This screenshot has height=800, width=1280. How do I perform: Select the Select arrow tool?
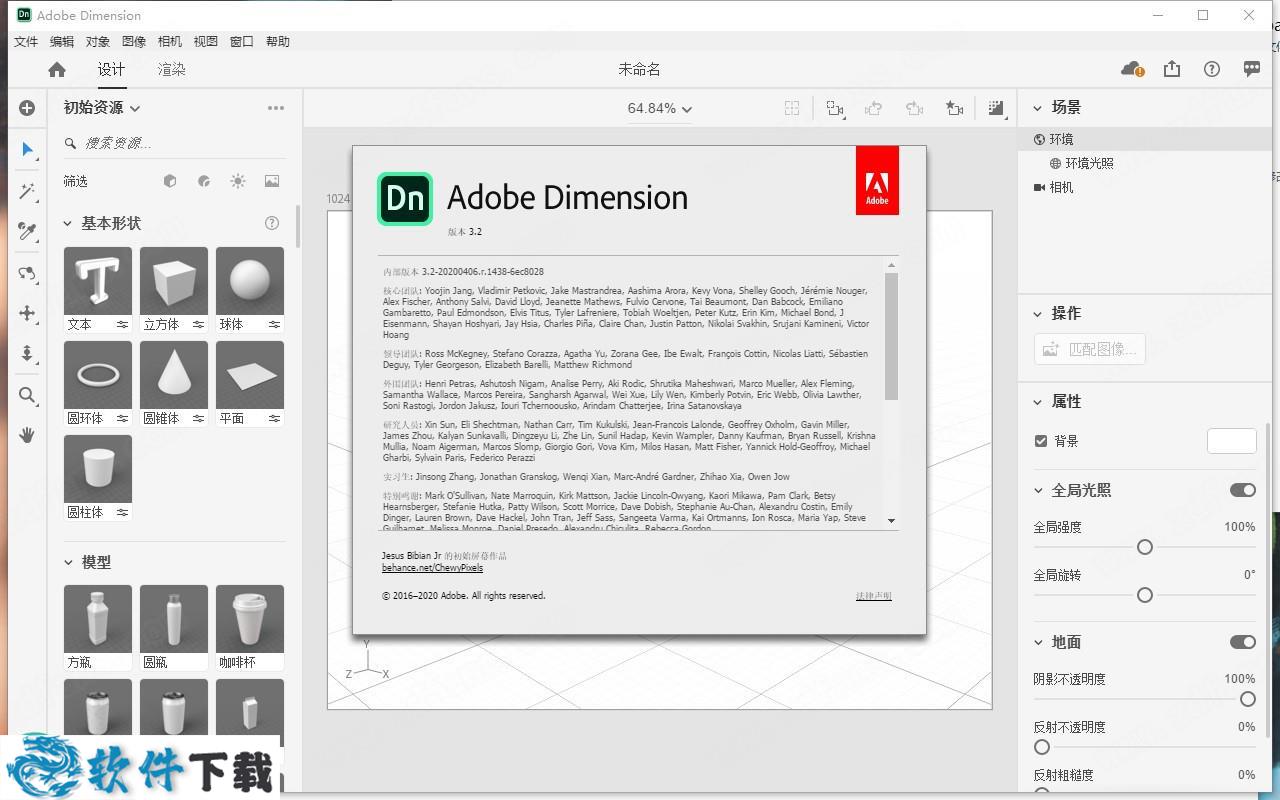(x=27, y=150)
